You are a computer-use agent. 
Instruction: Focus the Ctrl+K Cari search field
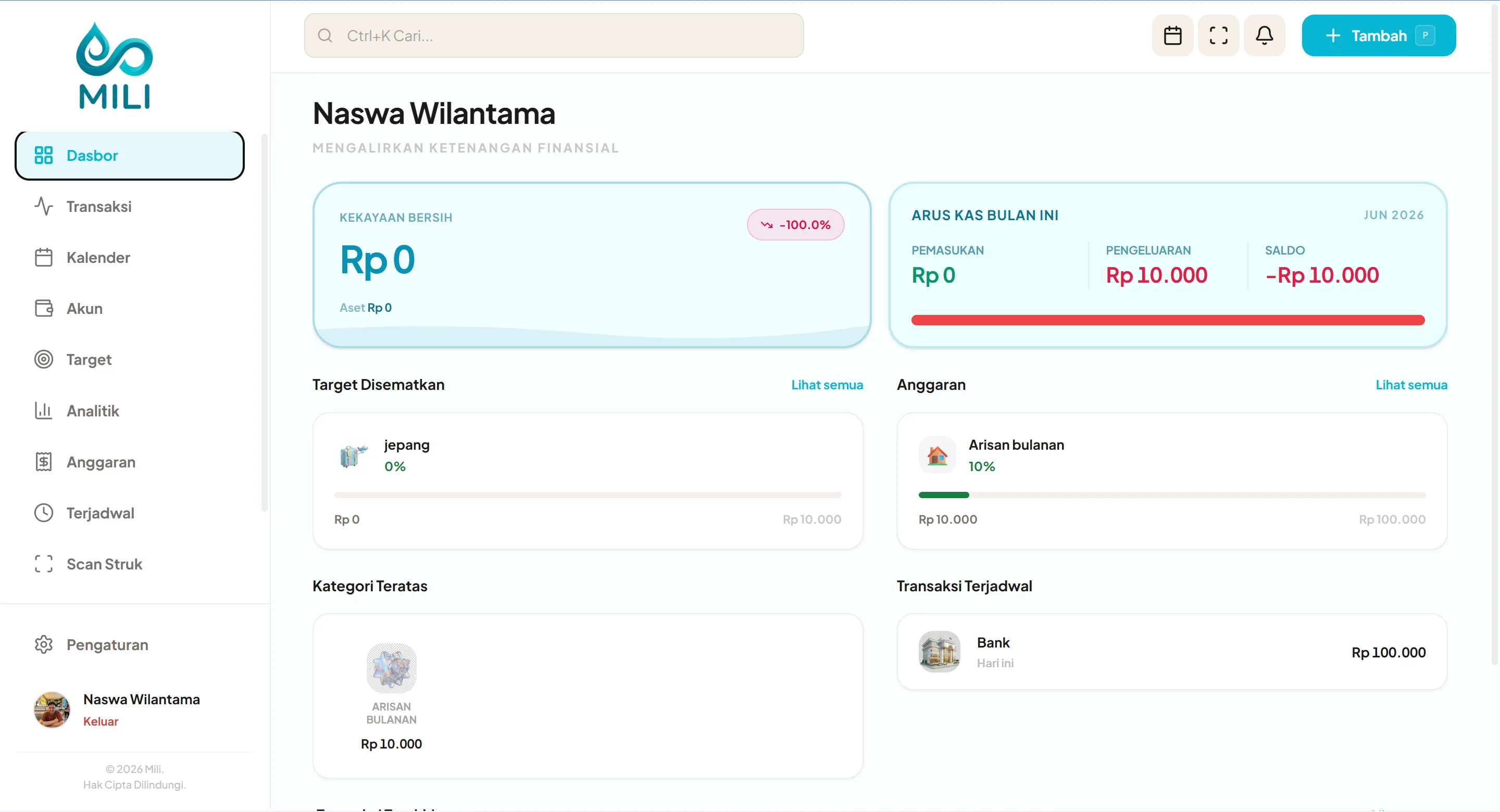pyautogui.click(x=553, y=35)
